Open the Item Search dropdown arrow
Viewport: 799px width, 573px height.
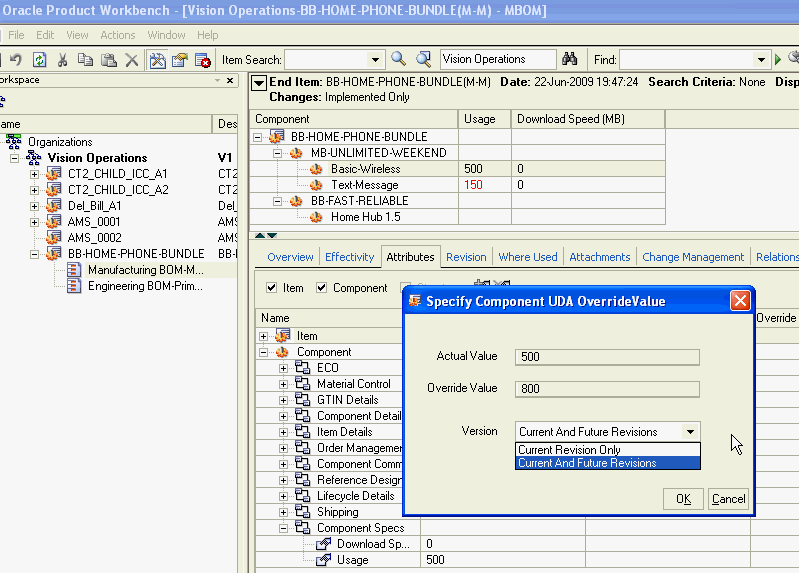376,60
